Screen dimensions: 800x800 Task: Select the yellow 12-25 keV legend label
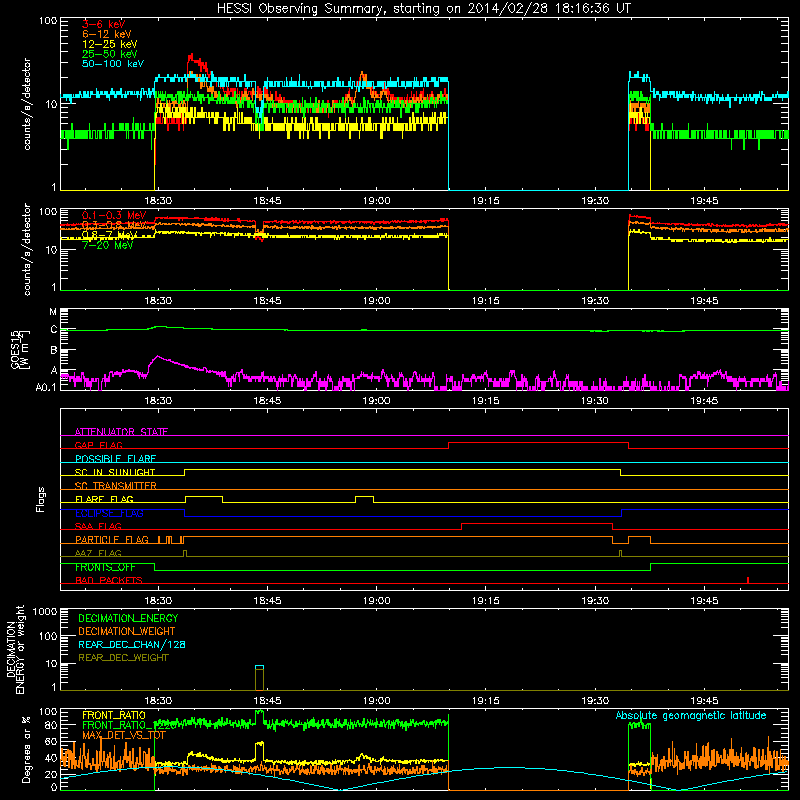[x=110, y=44]
